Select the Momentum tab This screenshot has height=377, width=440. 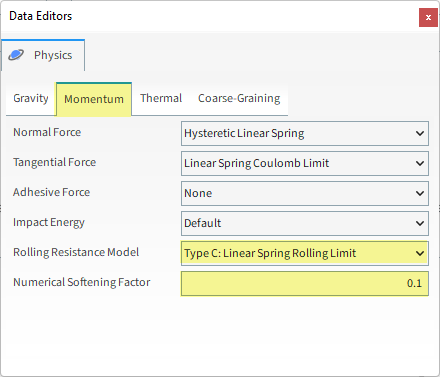(94, 99)
